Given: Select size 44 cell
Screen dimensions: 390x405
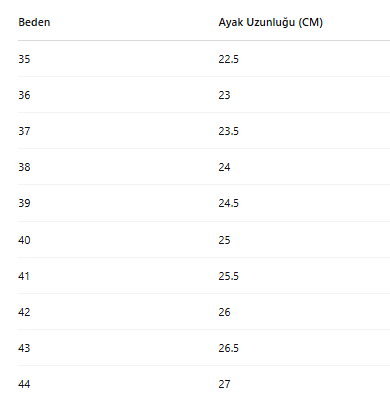Looking at the screenshot, I should 24,384.
